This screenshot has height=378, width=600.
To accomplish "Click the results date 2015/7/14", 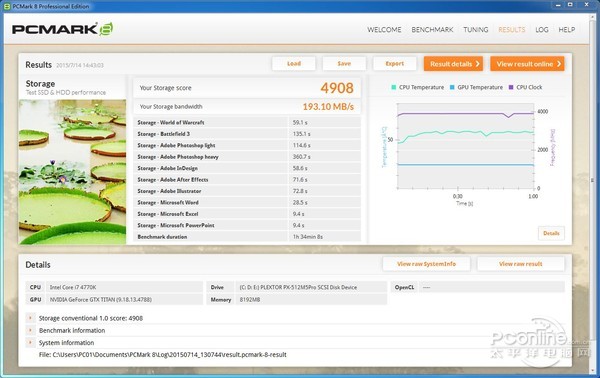I will (x=80, y=65).
